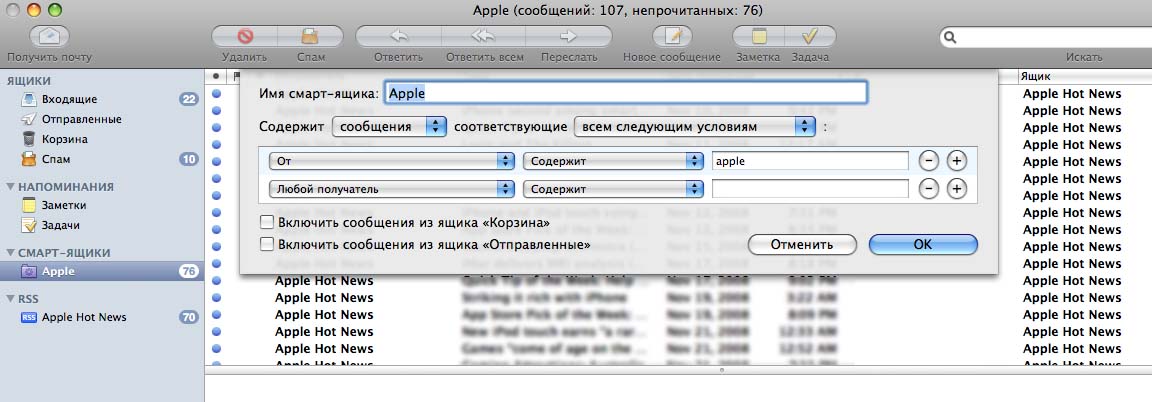Click the ЯЩИКИ section header
The height and width of the screenshot is (402, 1152).
click(29, 81)
